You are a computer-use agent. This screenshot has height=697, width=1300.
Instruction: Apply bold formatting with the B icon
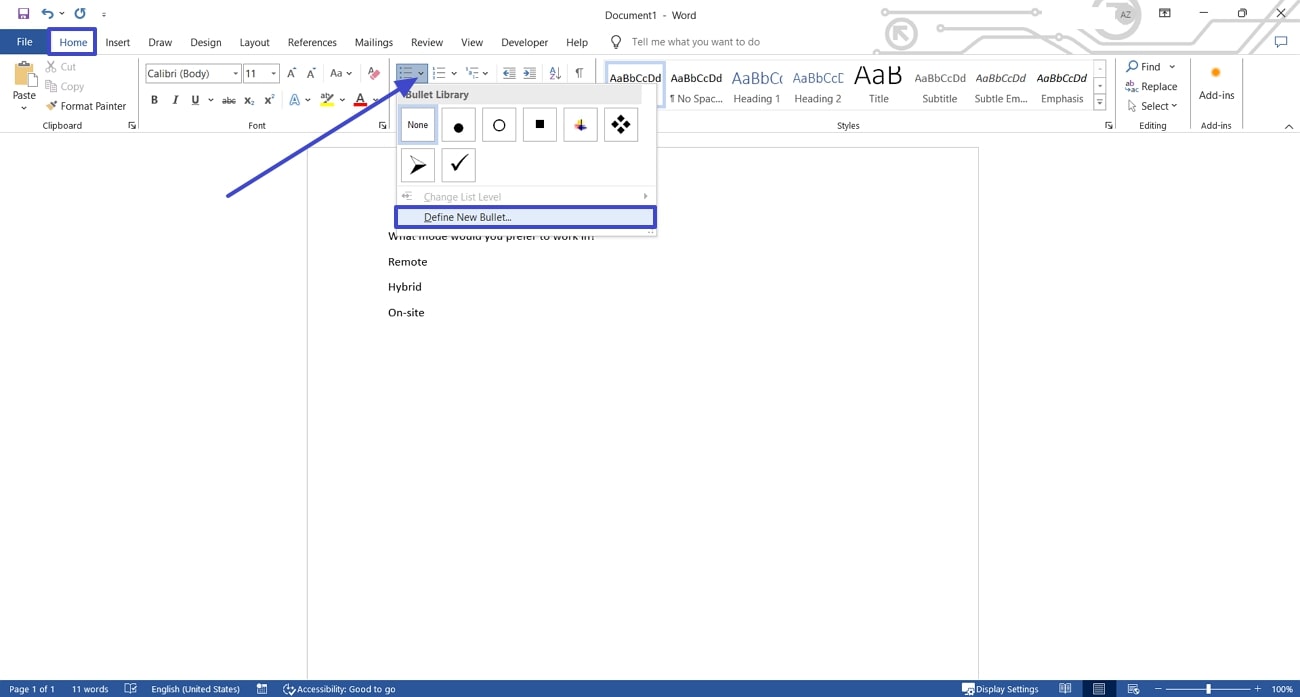(154, 99)
